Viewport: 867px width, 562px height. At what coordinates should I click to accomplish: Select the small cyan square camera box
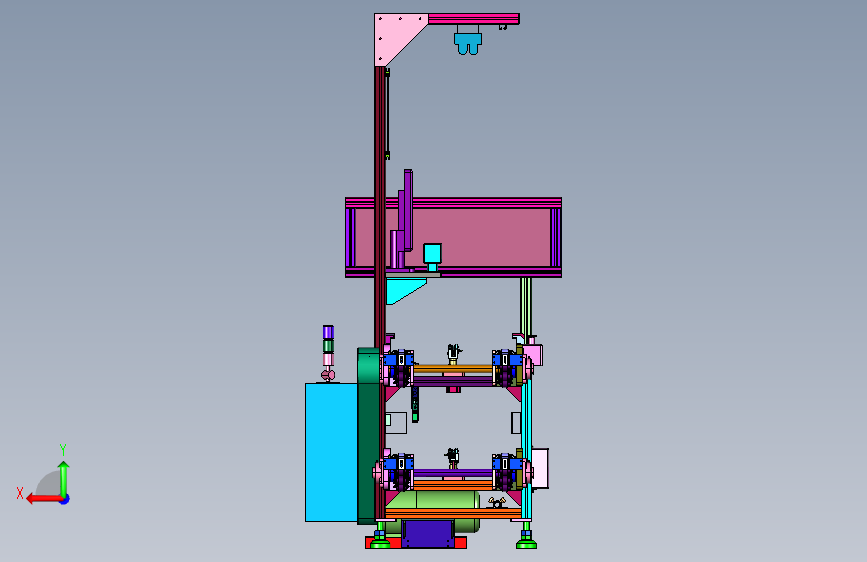click(432, 254)
